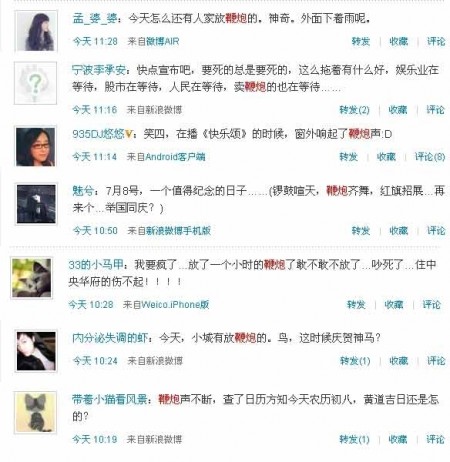Open 孟_婆_婆's profile avatar
Screen dimensions: 450x462
coord(36,31)
